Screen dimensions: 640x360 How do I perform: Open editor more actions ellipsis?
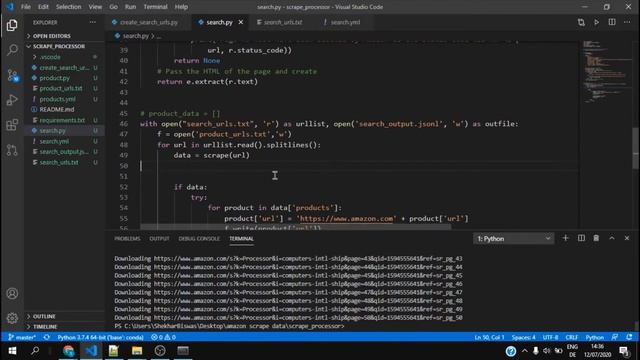[627, 22]
